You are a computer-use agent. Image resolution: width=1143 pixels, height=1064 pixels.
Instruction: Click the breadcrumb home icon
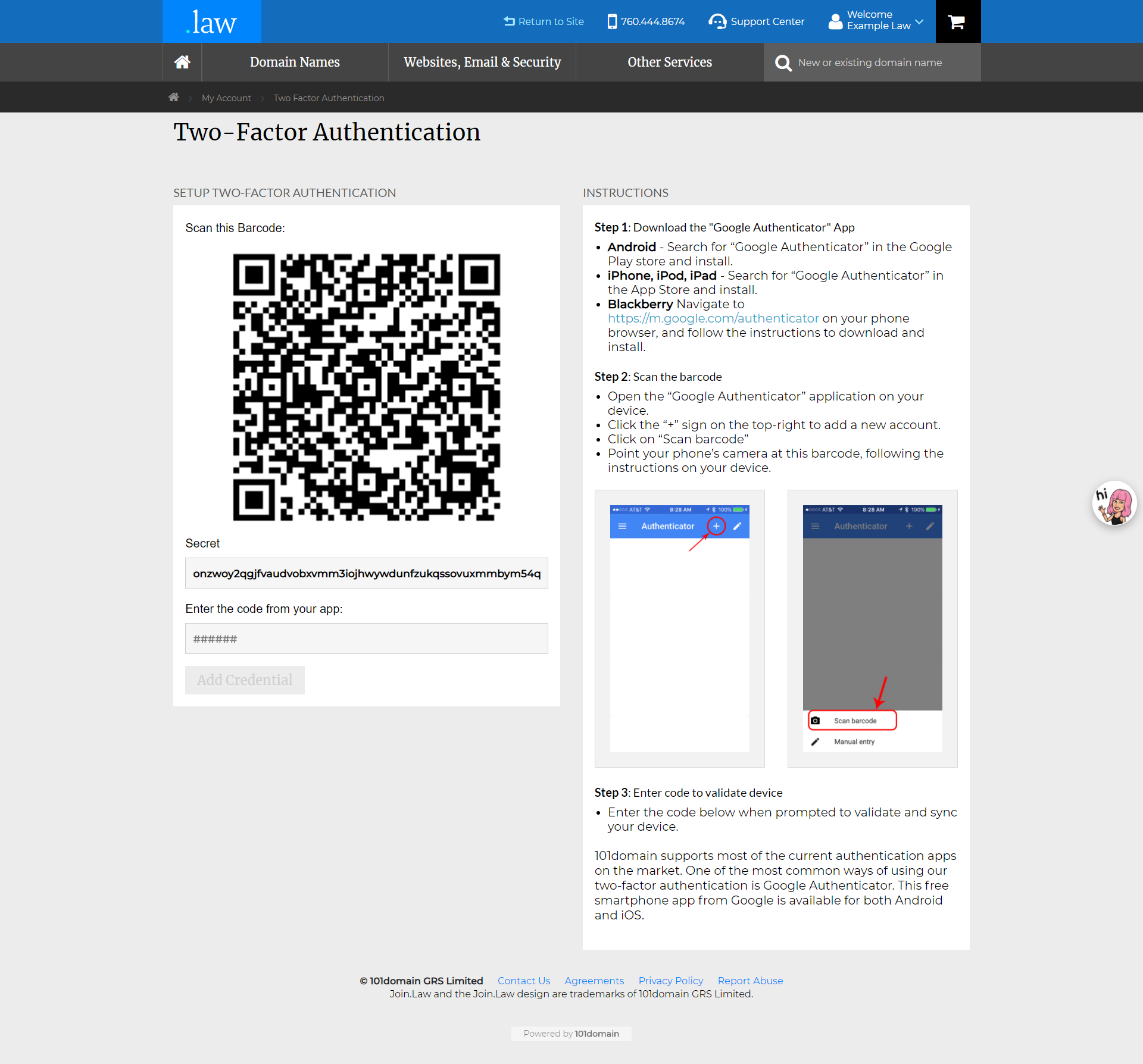click(174, 98)
